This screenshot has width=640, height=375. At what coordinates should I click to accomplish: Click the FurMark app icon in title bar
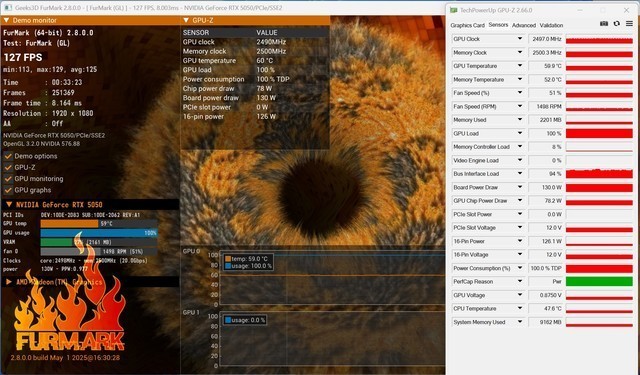click(8, 8)
